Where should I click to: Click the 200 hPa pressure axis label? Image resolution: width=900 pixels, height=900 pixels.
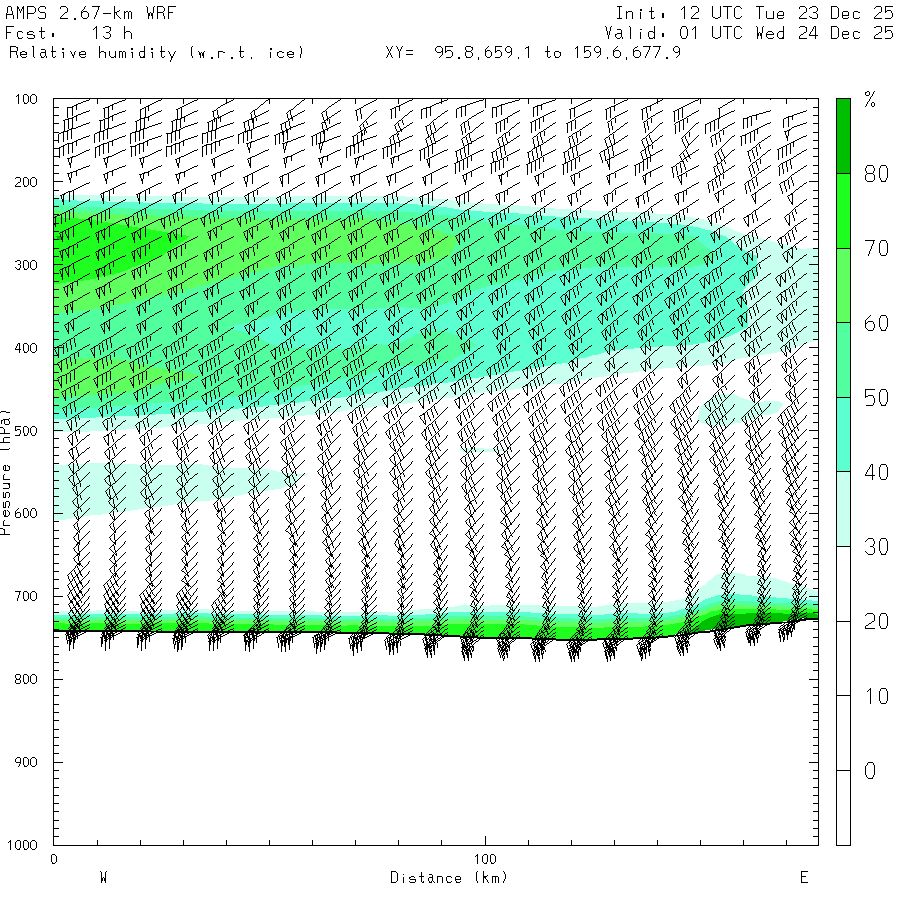(26, 183)
